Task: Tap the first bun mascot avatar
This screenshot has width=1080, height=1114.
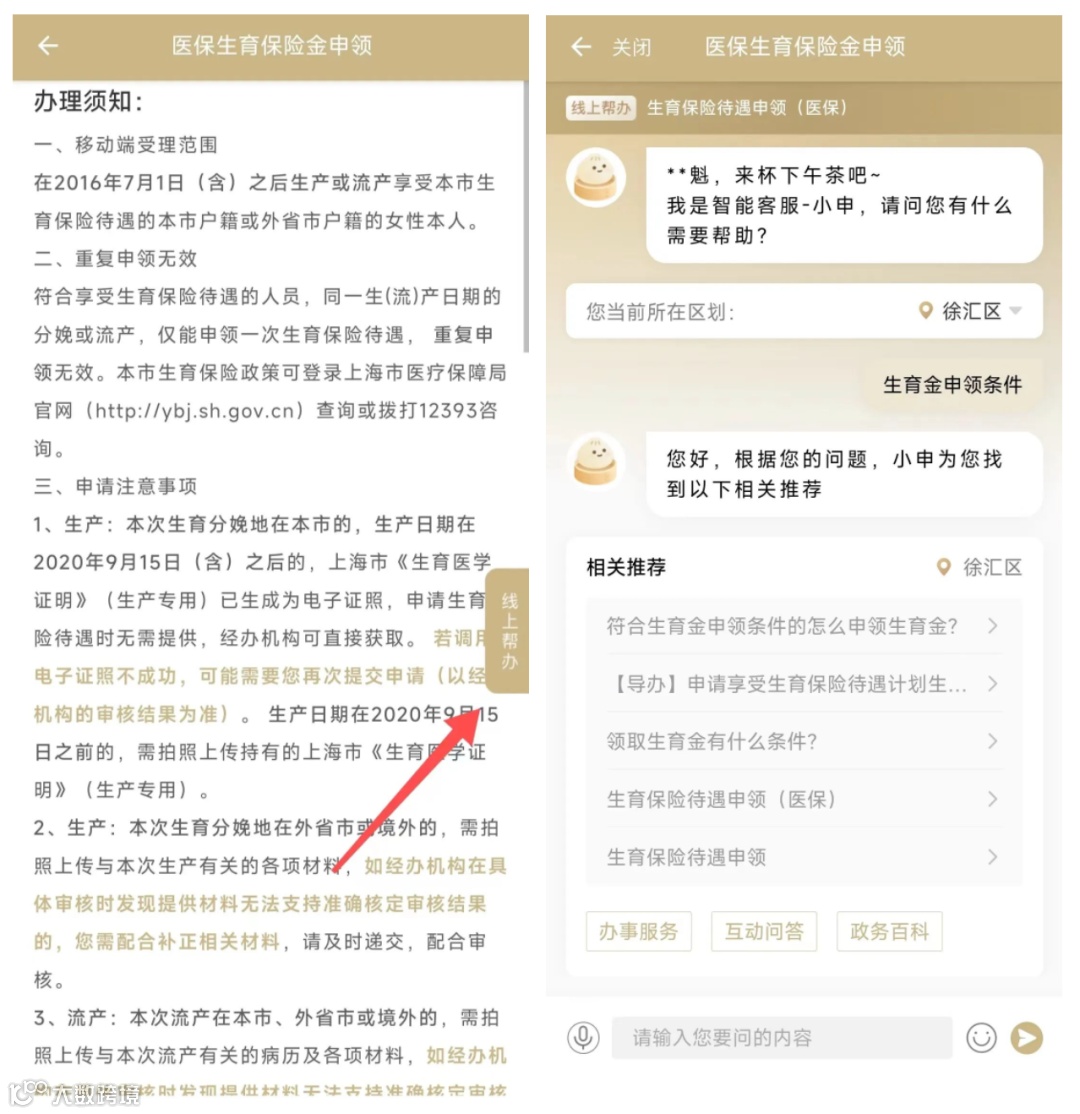Action: [596, 178]
